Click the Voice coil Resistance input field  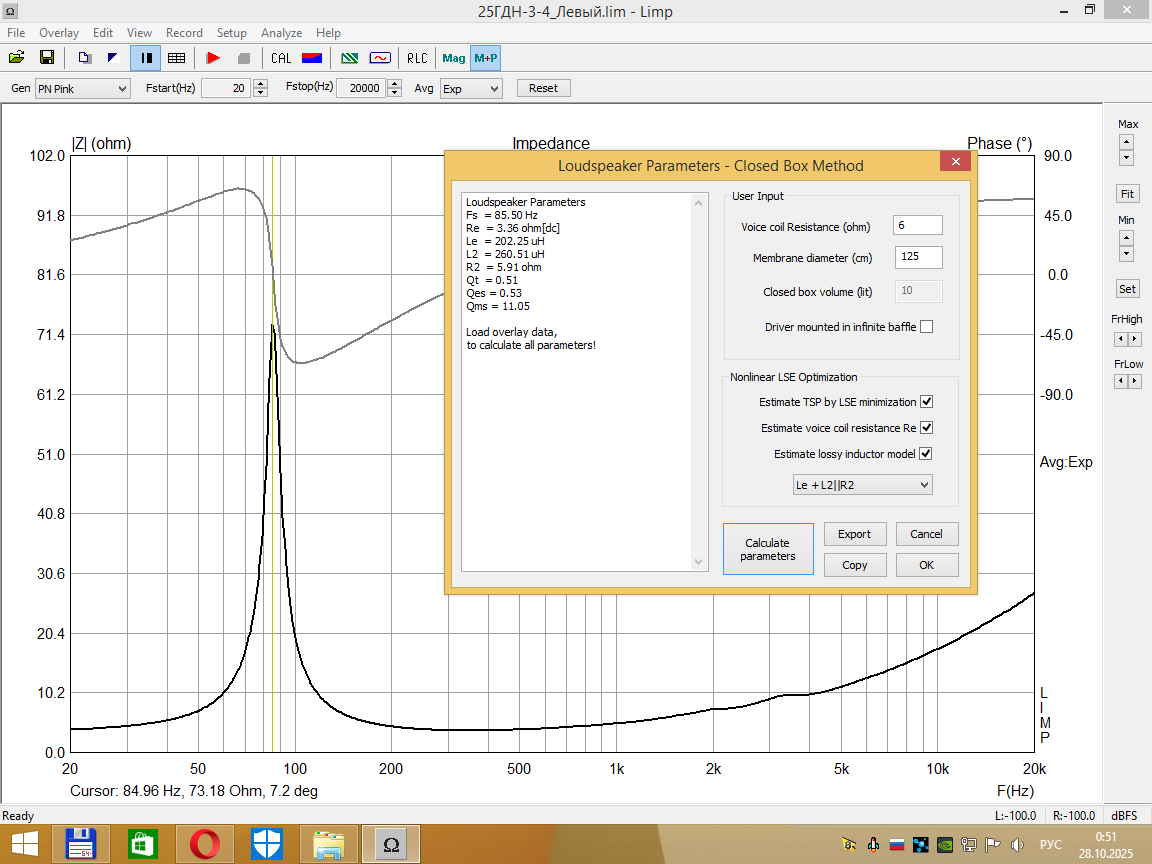[x=918, y=226]
